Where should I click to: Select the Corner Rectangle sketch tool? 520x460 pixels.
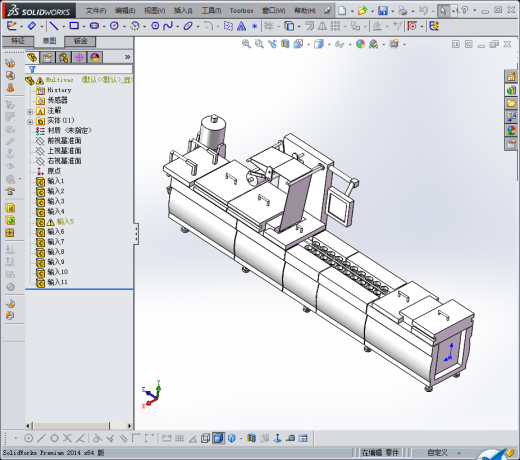pyautogui.click(x=74, y=26)
